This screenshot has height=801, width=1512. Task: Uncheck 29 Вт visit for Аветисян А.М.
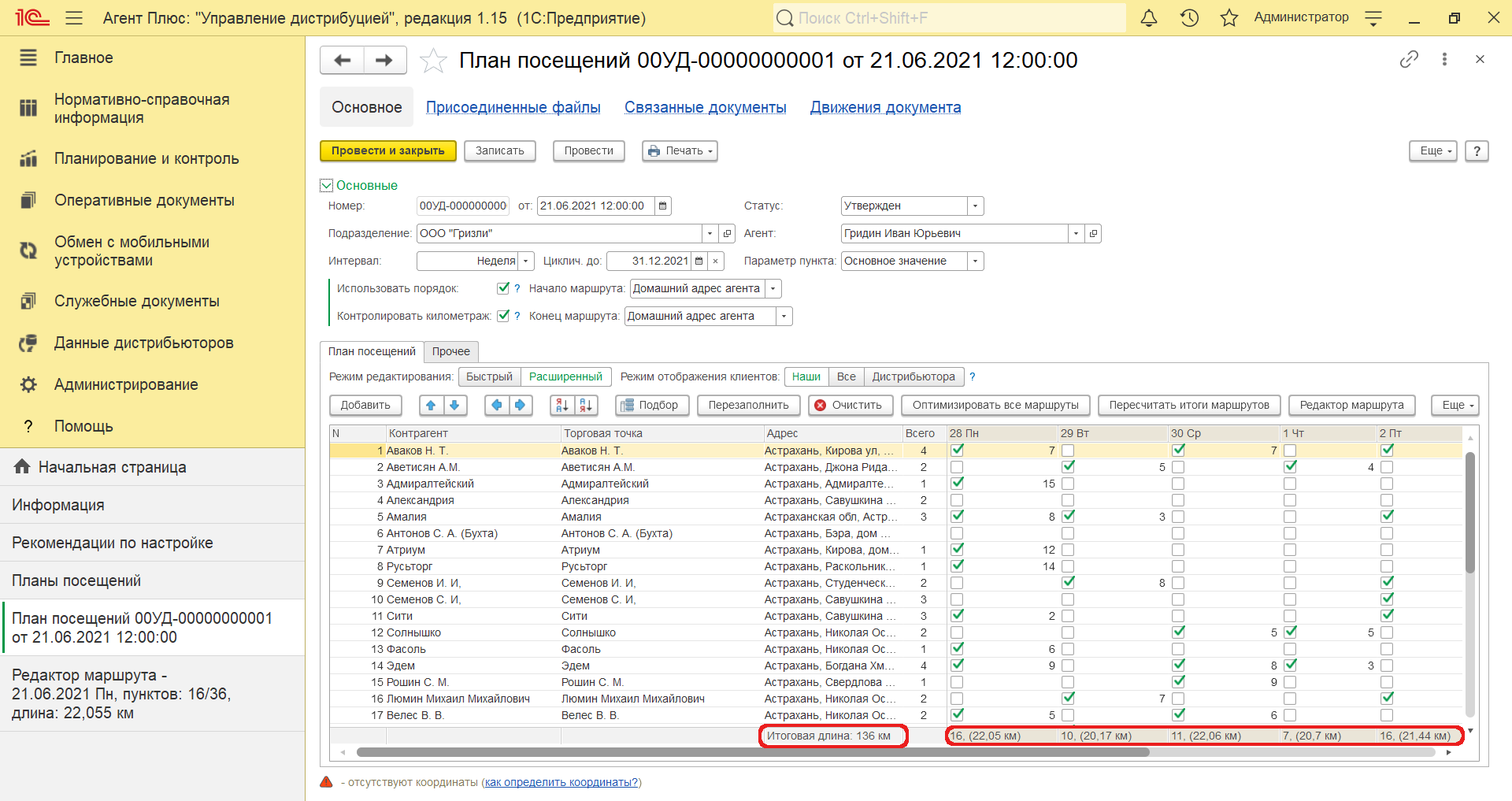pyautogui.click(x=1068, y=467)
